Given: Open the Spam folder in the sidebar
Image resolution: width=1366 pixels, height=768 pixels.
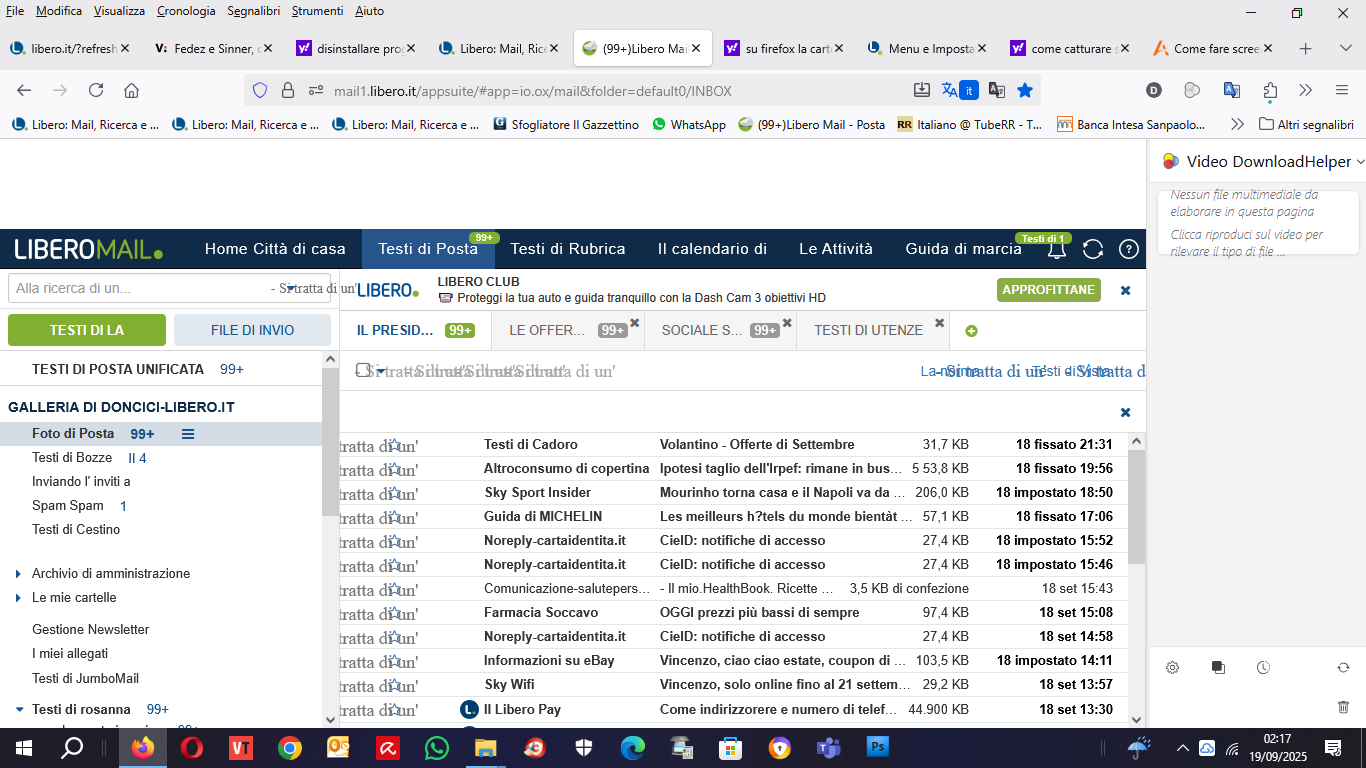Looking at the screenshot, I should coord(68,506).
